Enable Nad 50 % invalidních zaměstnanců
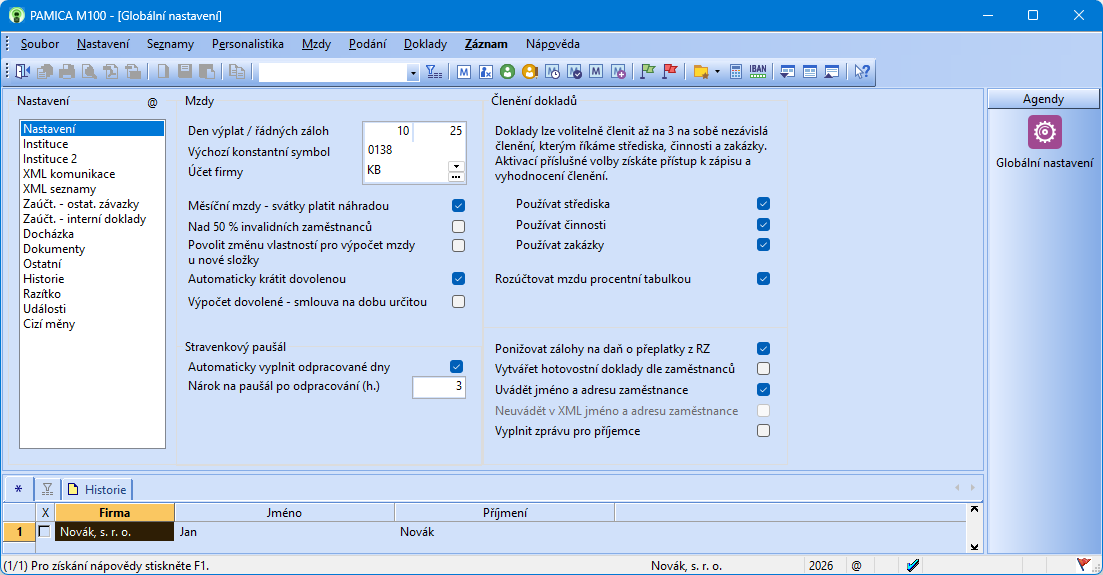The image size is (1103, 575). coord(458,227)
